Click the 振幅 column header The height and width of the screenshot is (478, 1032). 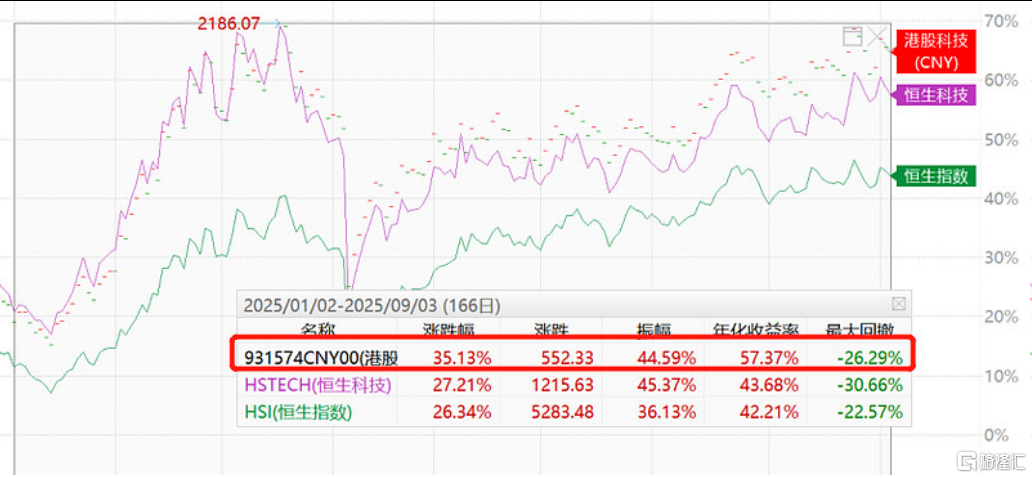pos(652,329)
